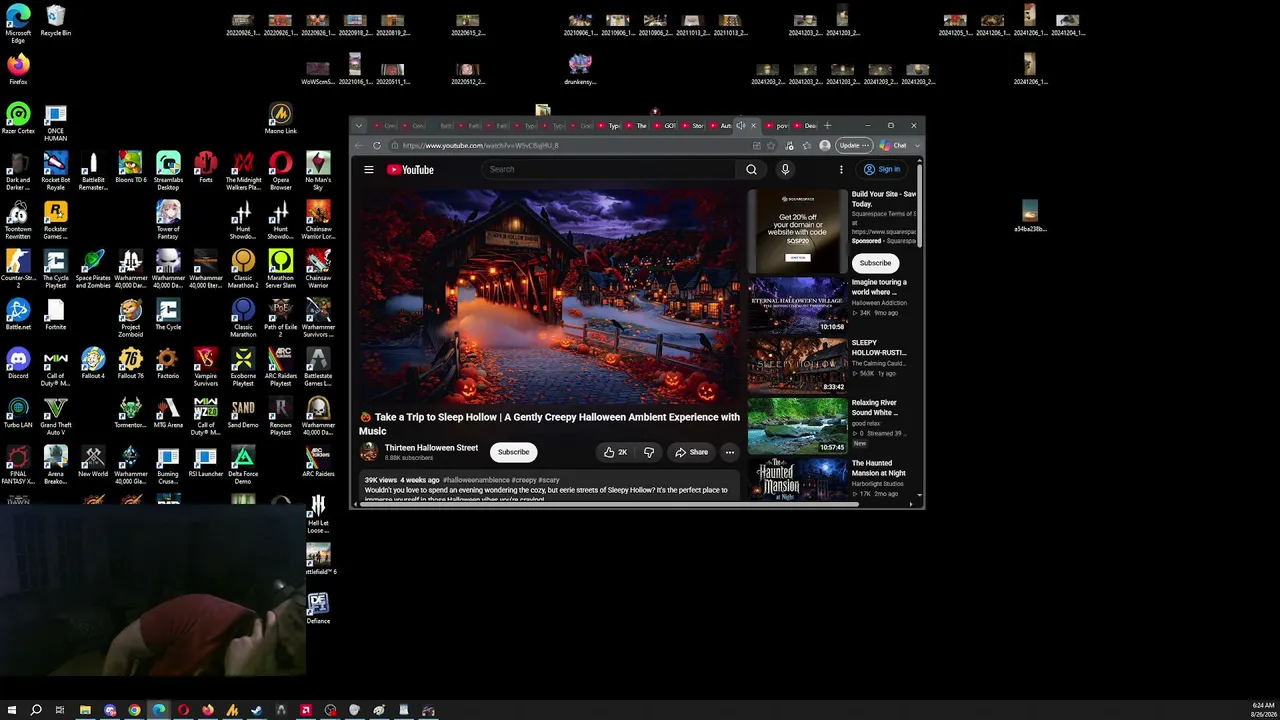Viewport: 1280px width, 720px height.
Task: Sign in to YouTube
Action: coord(882,170)
